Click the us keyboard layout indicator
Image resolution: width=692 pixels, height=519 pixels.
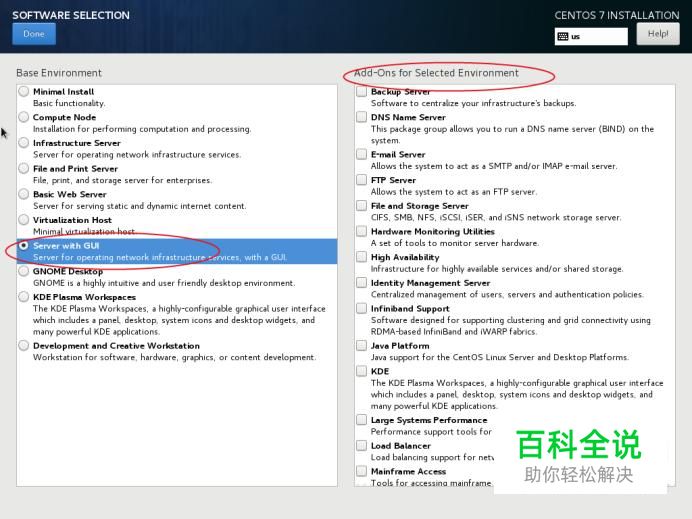coord(591,36)
